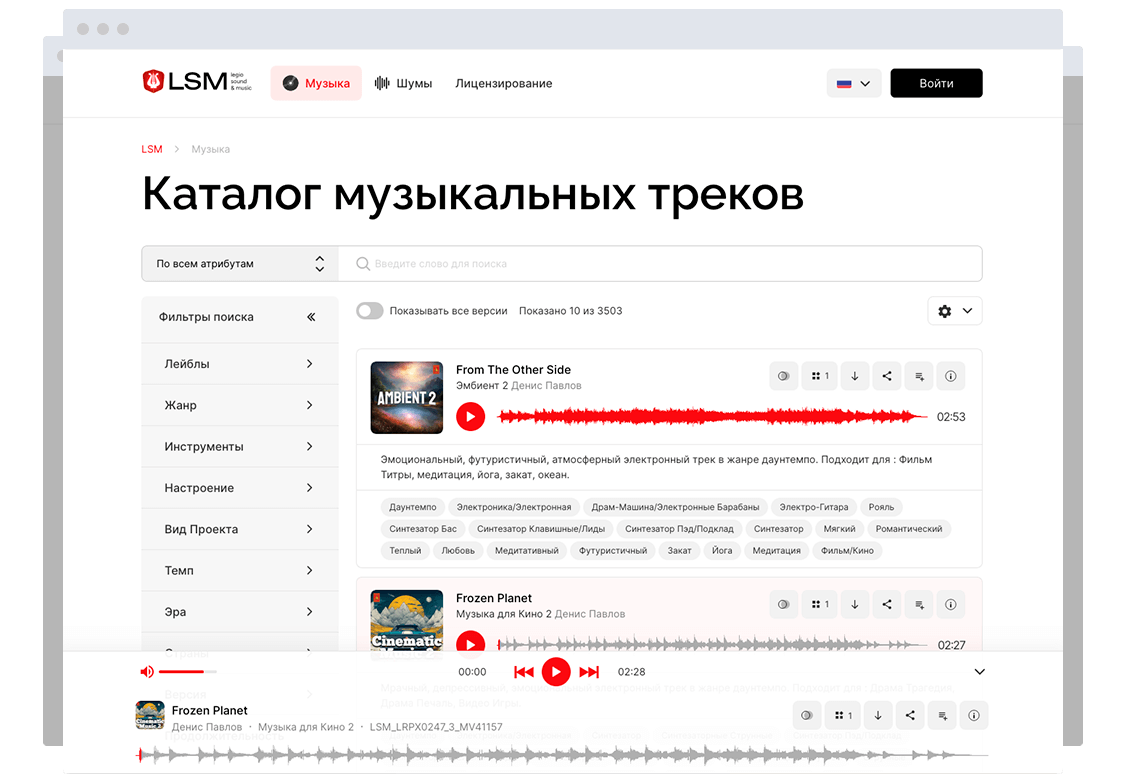Screen dimensions: 1126x774
Task: Show versions of the Frozen Planet track
Action: tap(819, 604)
